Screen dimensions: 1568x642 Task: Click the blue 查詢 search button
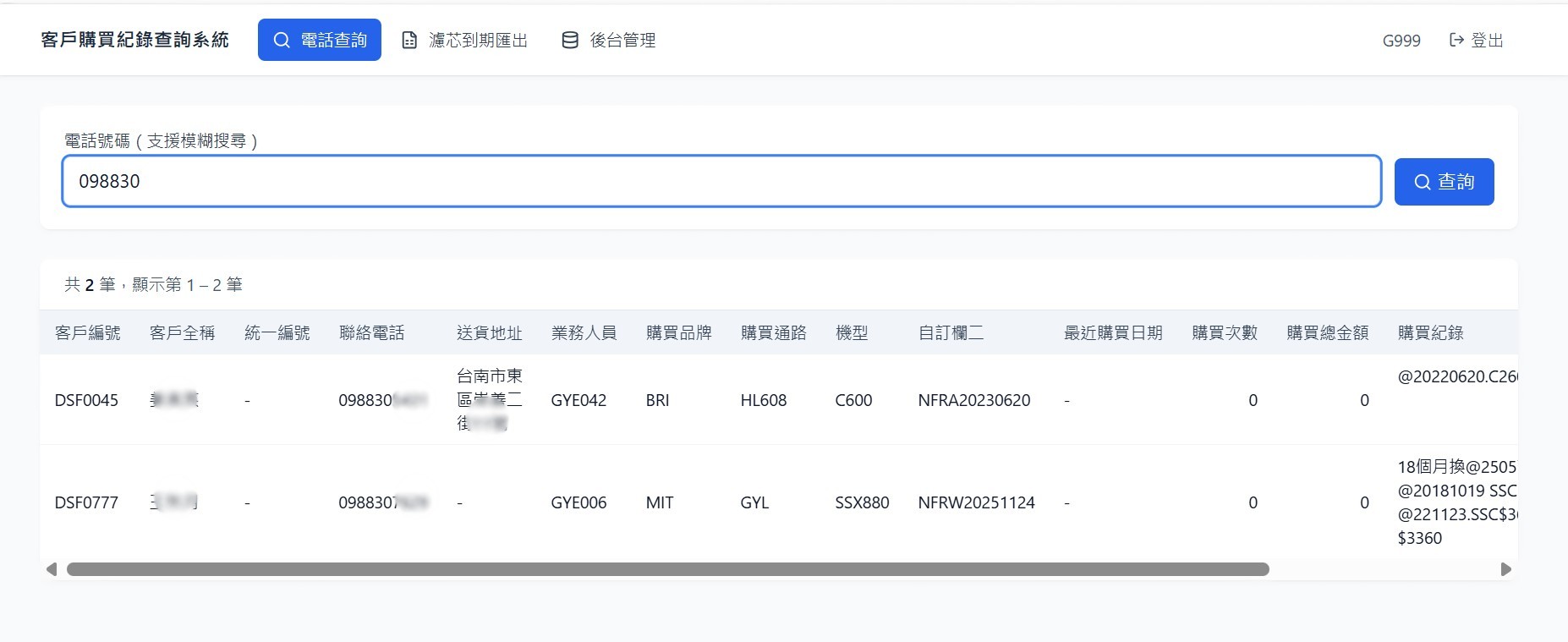[x=1444, y=181]
